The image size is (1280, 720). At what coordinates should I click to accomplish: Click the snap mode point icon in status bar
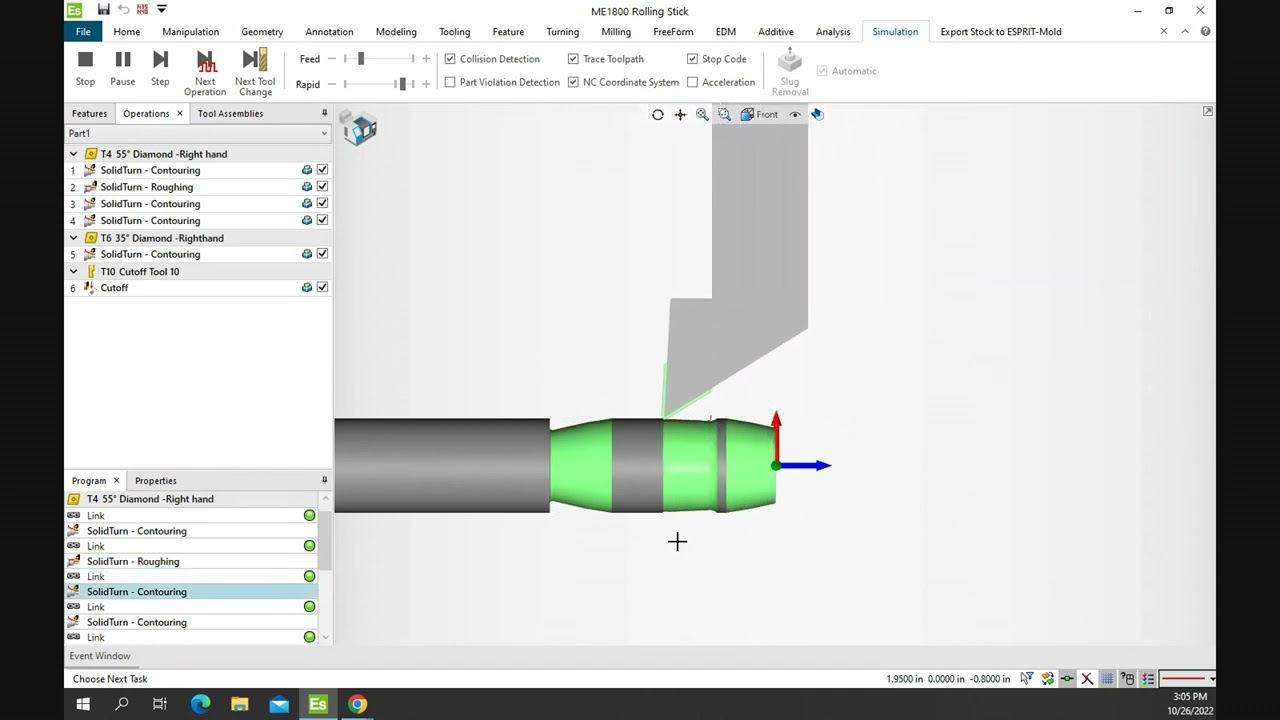click(1067, 679)
